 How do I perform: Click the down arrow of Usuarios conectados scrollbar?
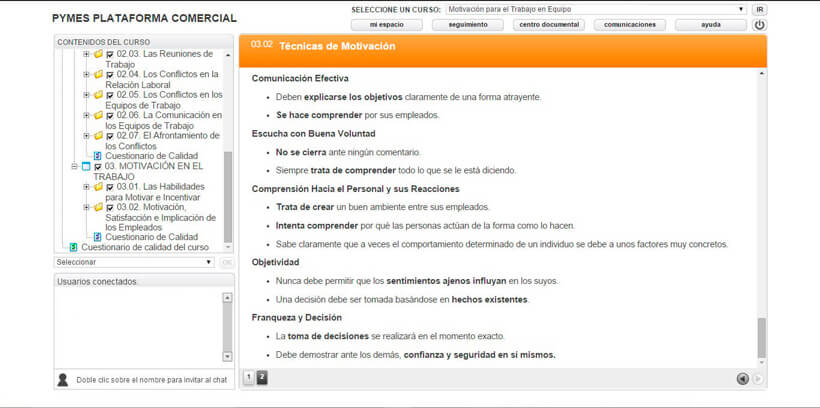point(227,356)
